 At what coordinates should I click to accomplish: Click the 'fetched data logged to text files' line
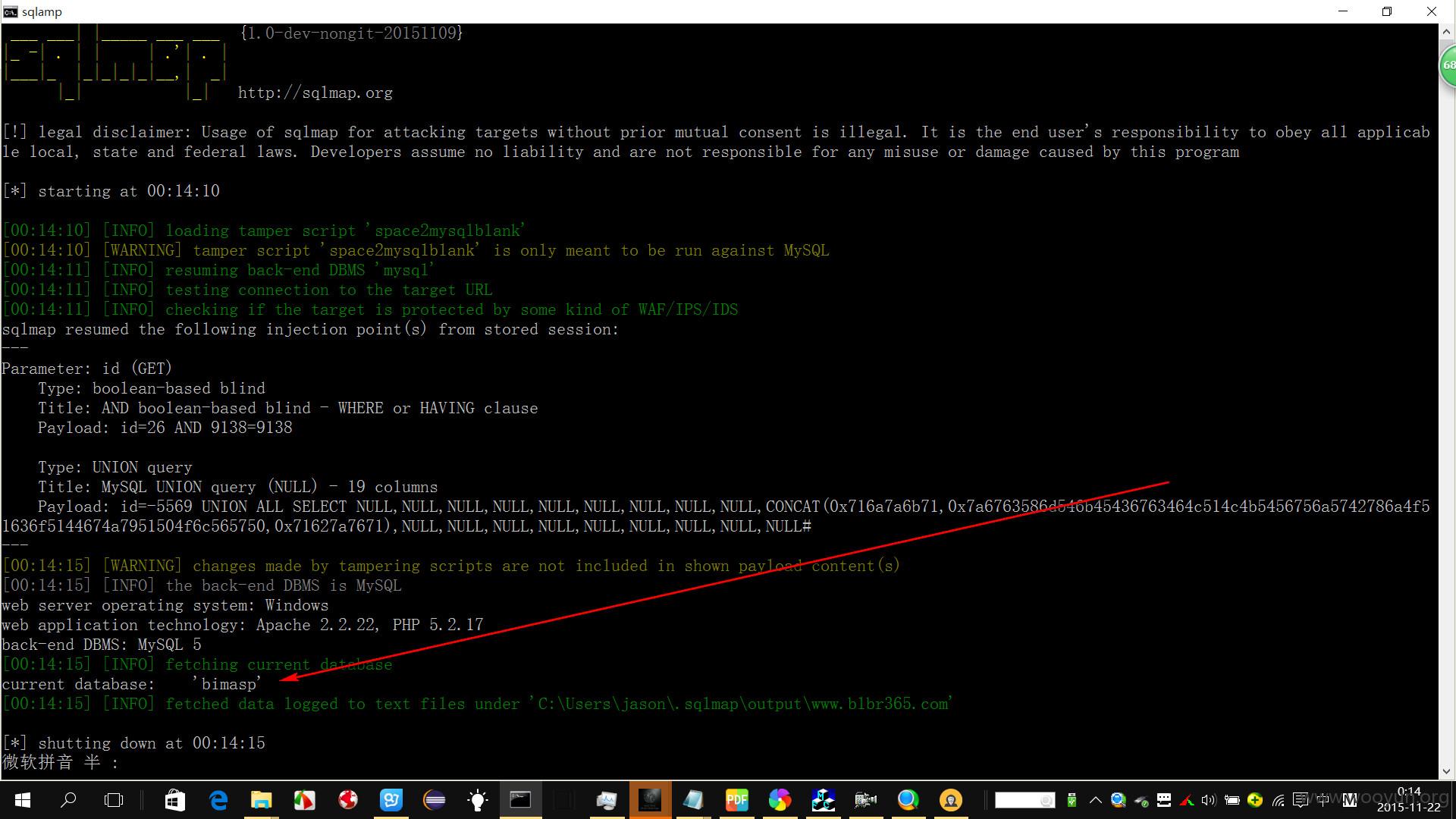478,704
